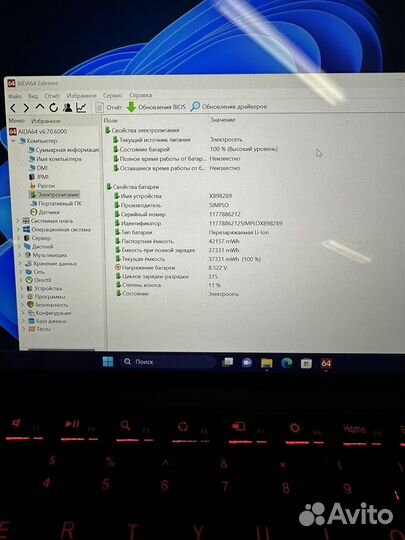The image size is (405, 540).
Task: Click Обновления драйверов toolbar button
Action: click(x=229, y=106)
